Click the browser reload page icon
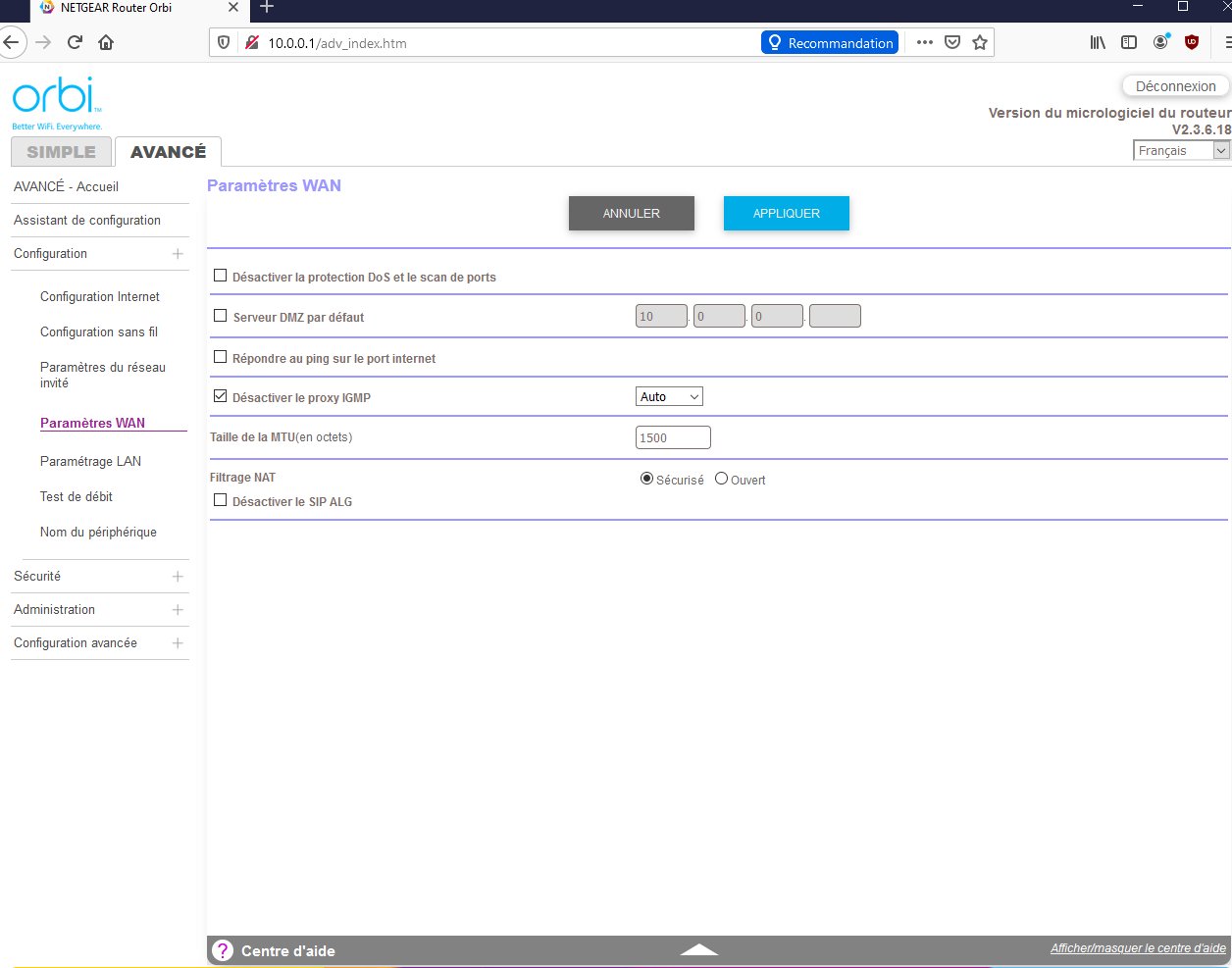This screenshot has width=1232, height=968. pyautogui.click(x=75, y=42)
